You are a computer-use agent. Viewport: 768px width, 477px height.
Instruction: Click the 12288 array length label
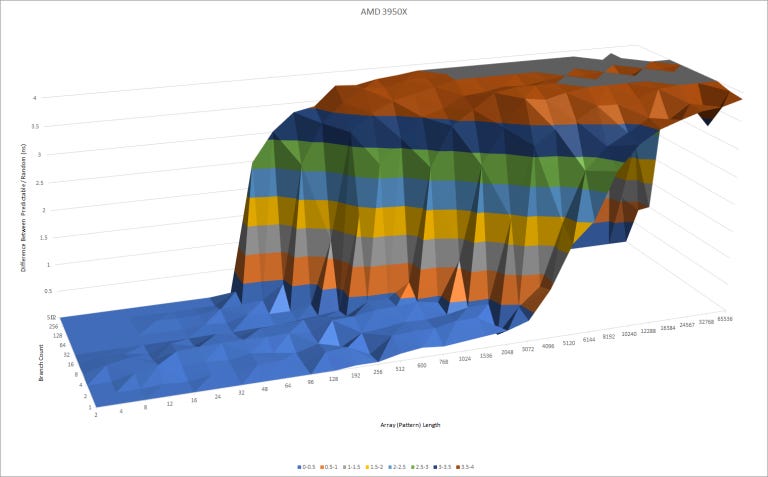[x=648, y=331]
